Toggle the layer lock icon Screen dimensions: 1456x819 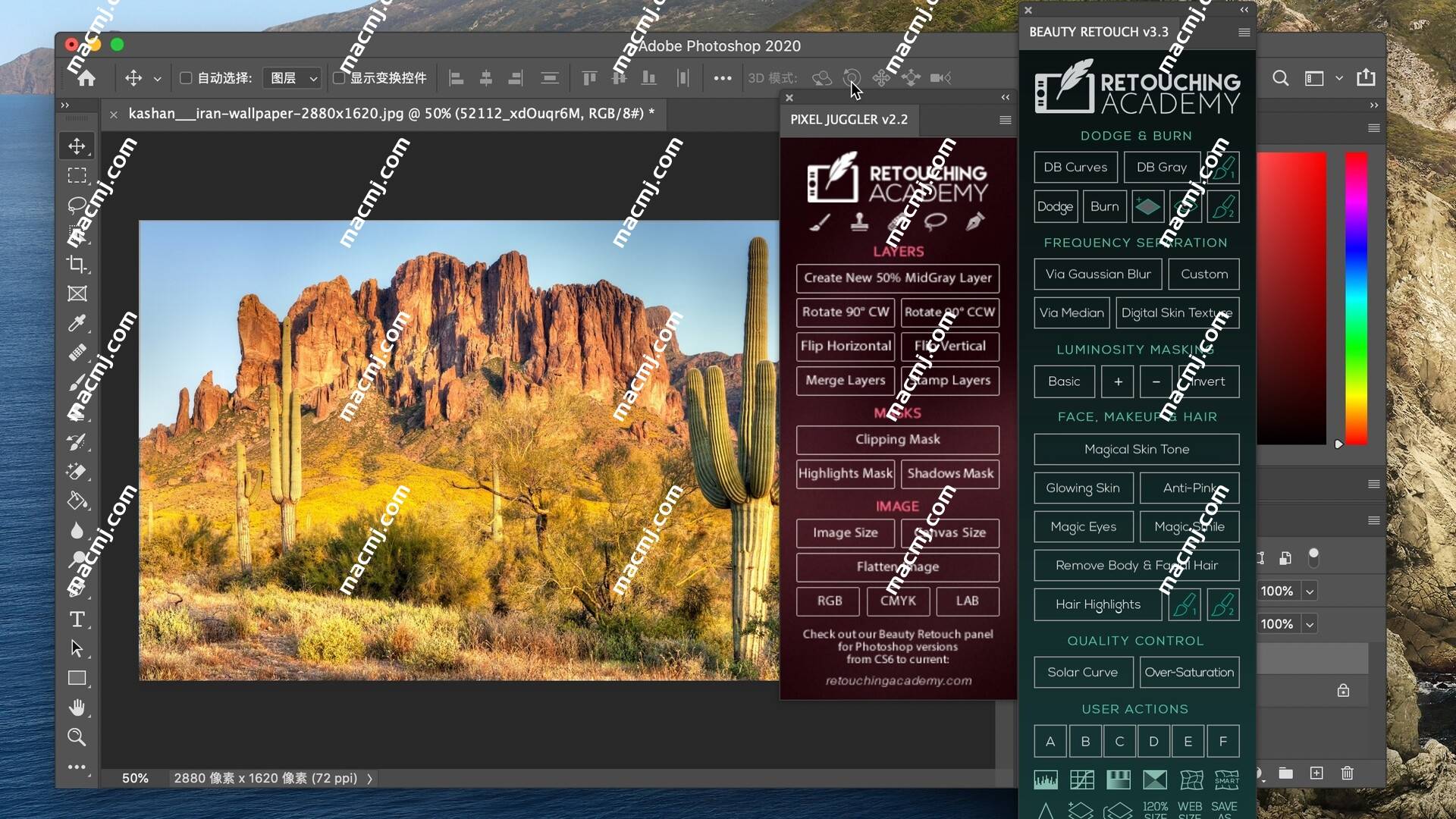(x=1343, y=690)
